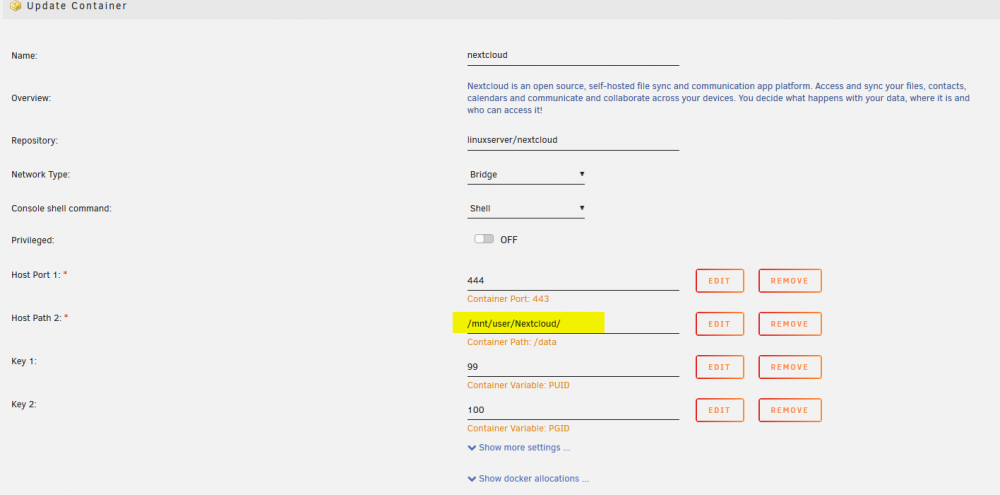Remove the Key 2 PGID variable

790,410
